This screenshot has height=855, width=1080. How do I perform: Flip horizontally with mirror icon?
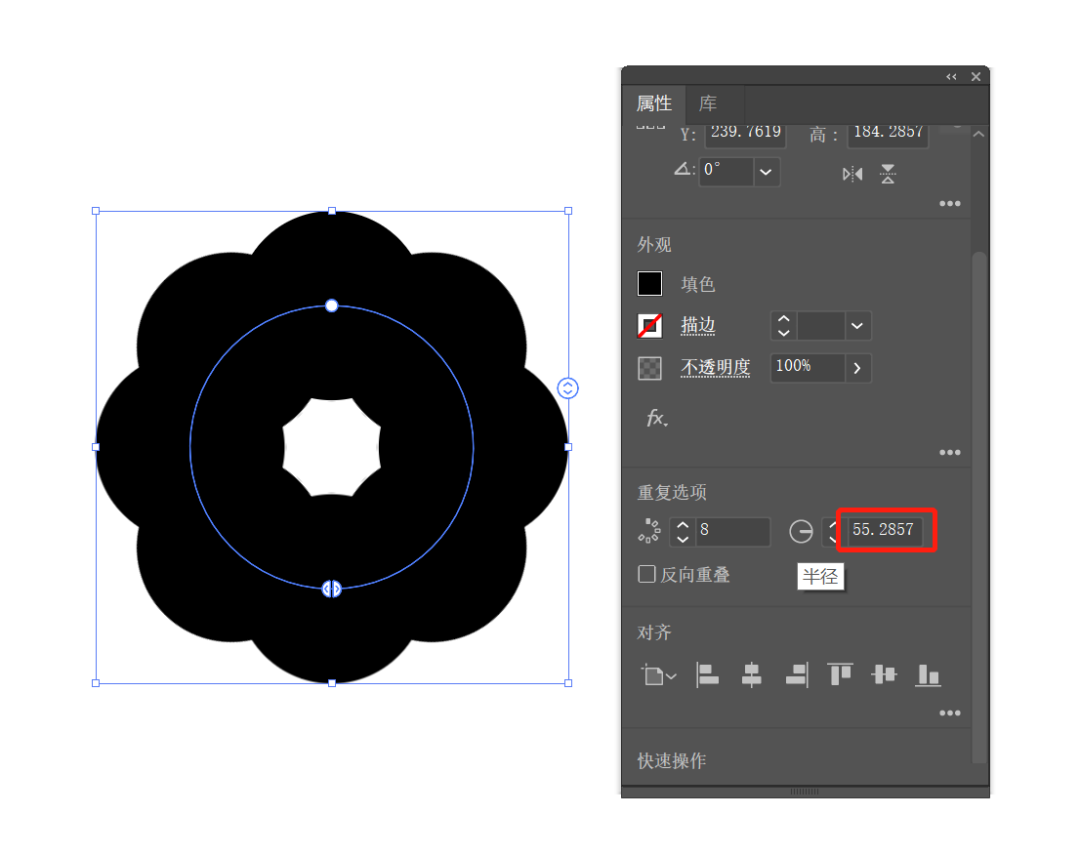pos(853,174)
